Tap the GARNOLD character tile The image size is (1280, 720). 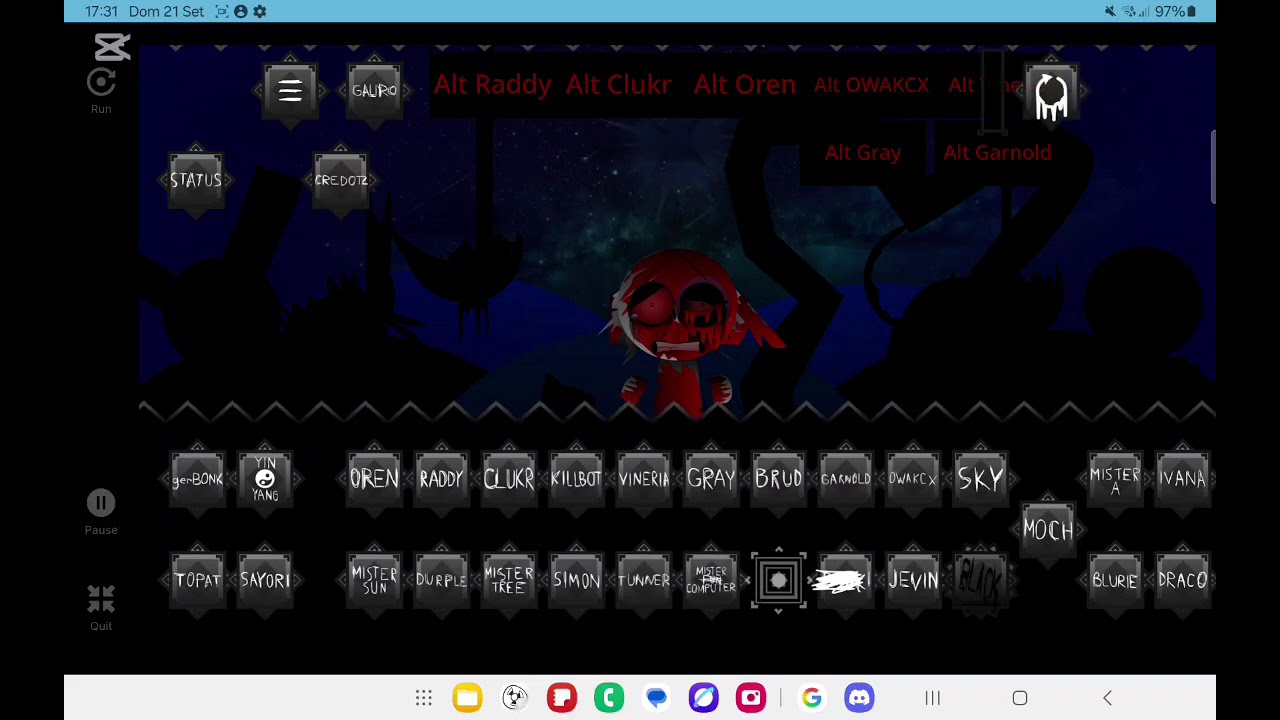click(845, 479)
